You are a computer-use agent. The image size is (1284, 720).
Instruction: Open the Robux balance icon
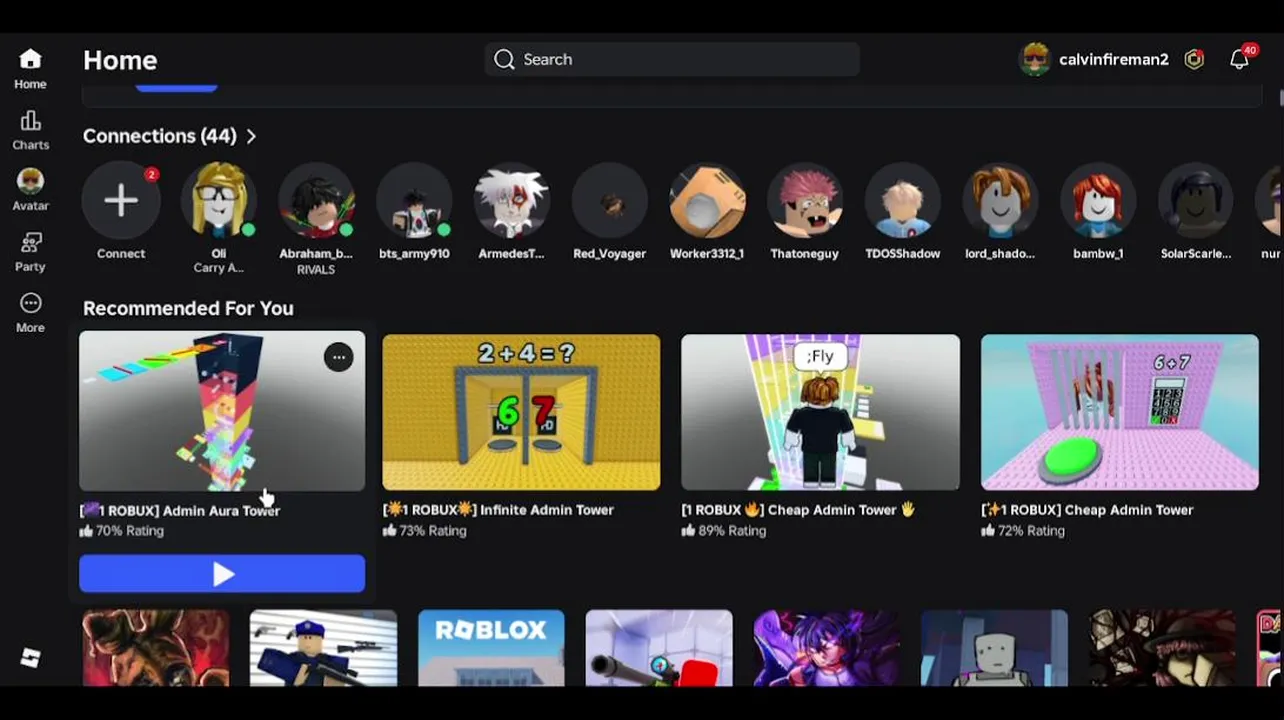(x=1194, y=59)
